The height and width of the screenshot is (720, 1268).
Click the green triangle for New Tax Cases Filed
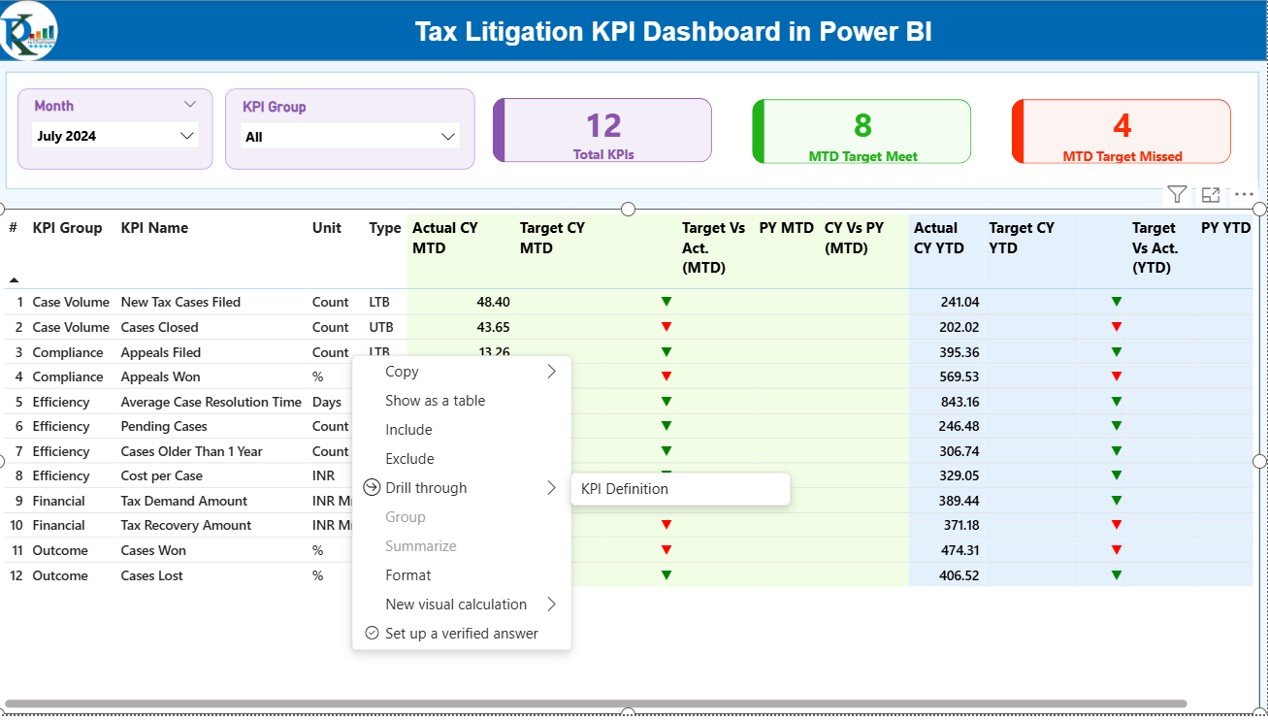click(666, 301)
